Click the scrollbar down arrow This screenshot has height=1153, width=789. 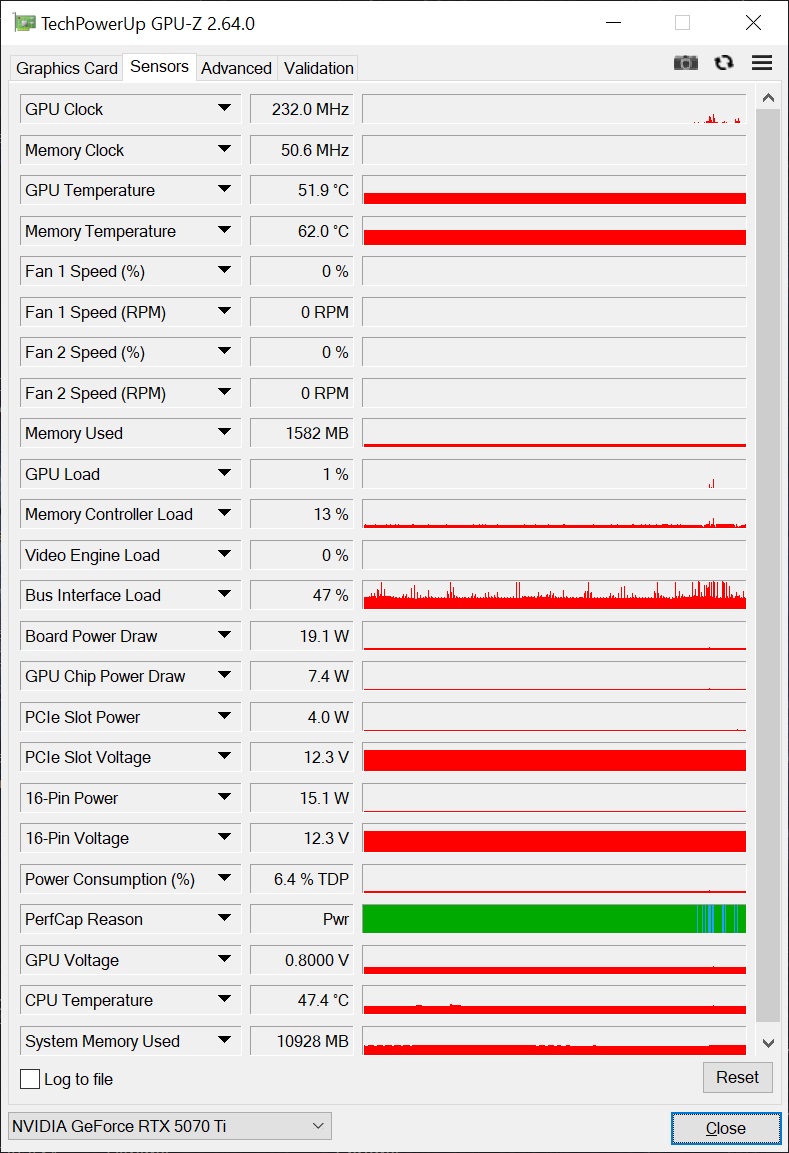[768, 1043]
